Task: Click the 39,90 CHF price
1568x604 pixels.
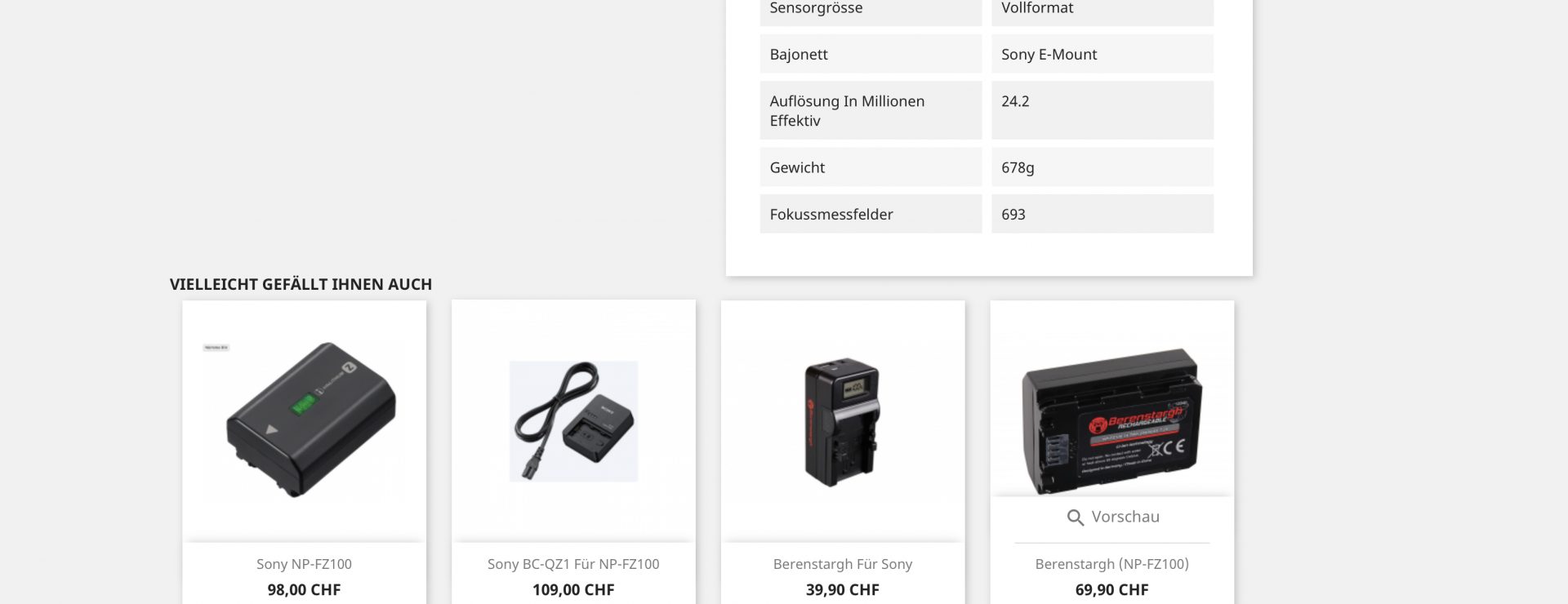Action: 843,590
